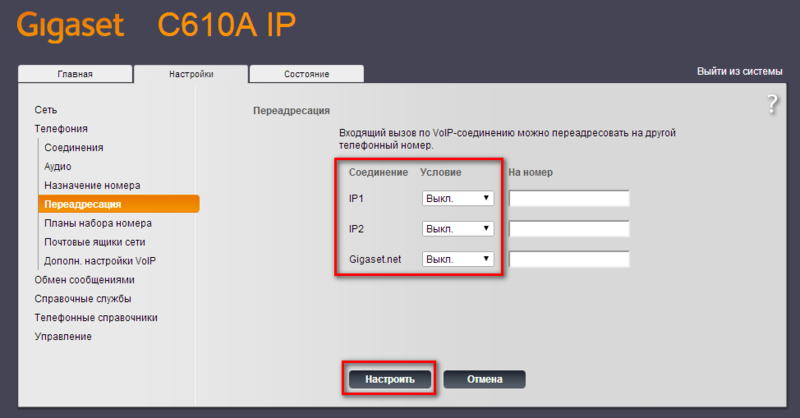Open Планы набора номера settings
800x418 pixels.
point(98,223)
